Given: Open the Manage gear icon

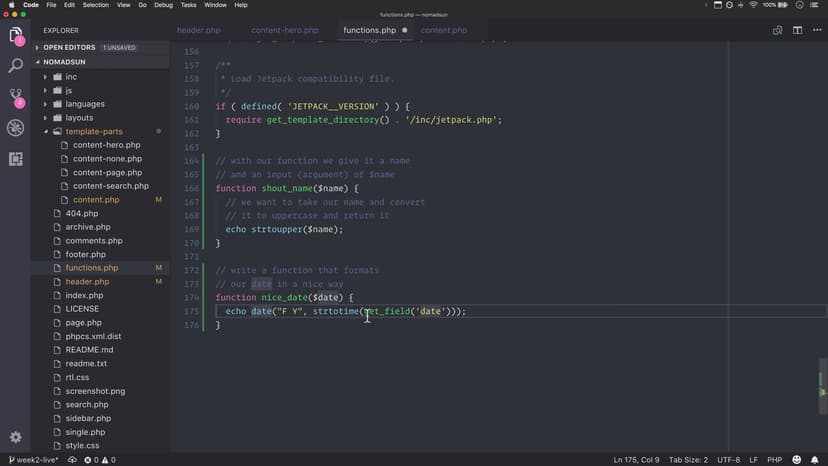Looking at the screenshot, I should pyautogui.click(x=16, y=437).
